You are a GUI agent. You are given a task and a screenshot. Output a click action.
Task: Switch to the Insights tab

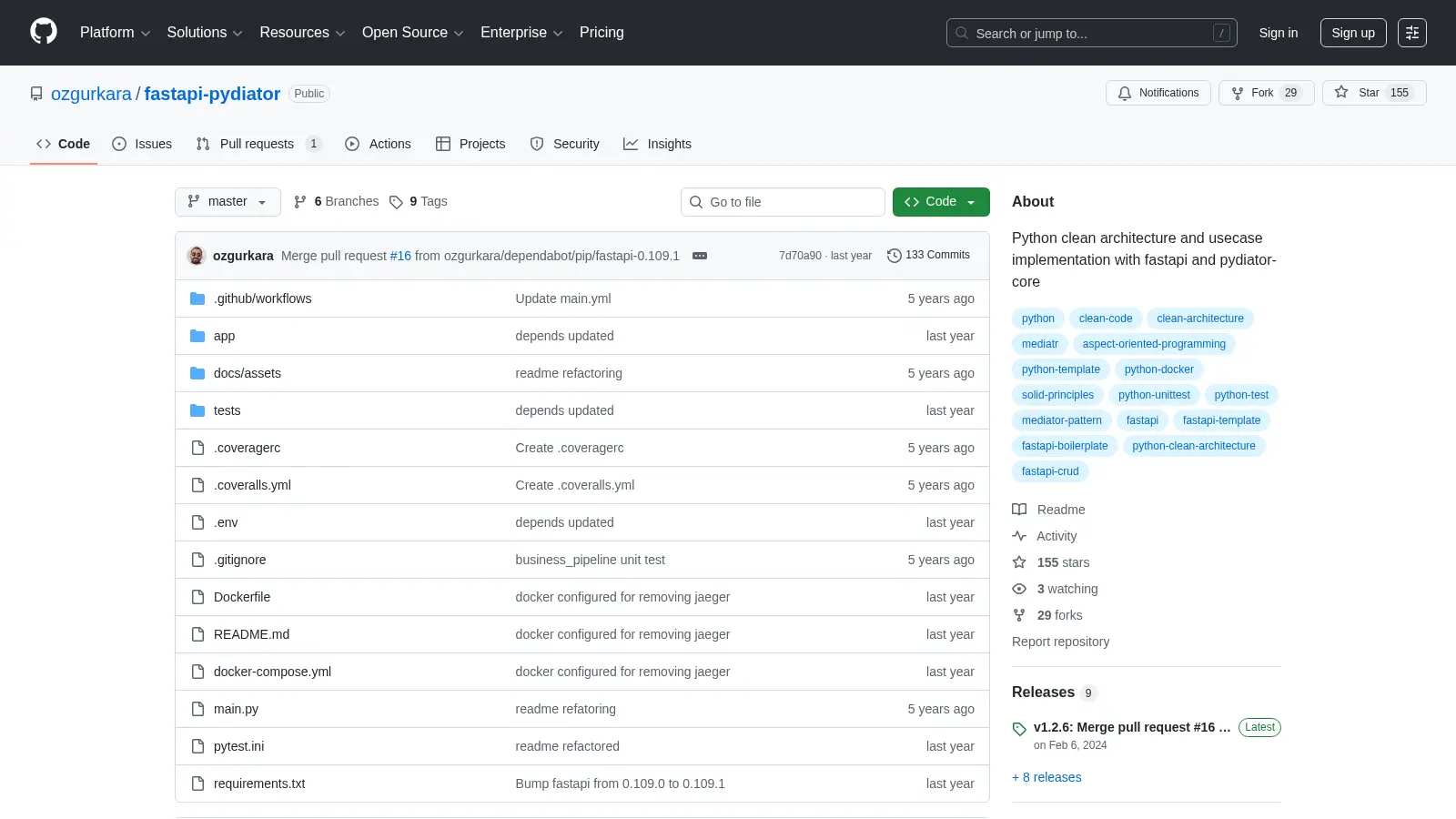[657, 144]
